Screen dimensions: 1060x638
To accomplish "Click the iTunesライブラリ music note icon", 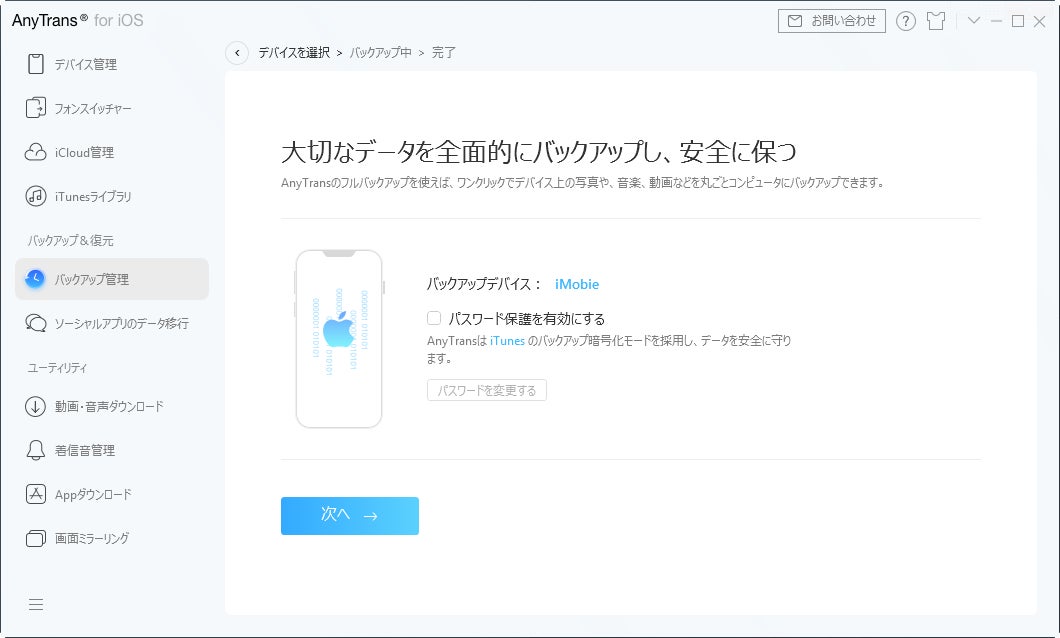I will [35, 197].
